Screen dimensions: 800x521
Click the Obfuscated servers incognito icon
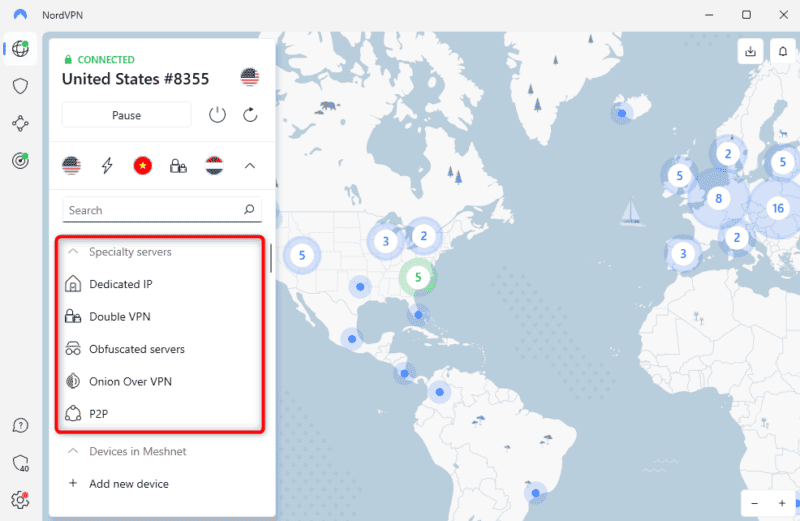pos(73,349)
